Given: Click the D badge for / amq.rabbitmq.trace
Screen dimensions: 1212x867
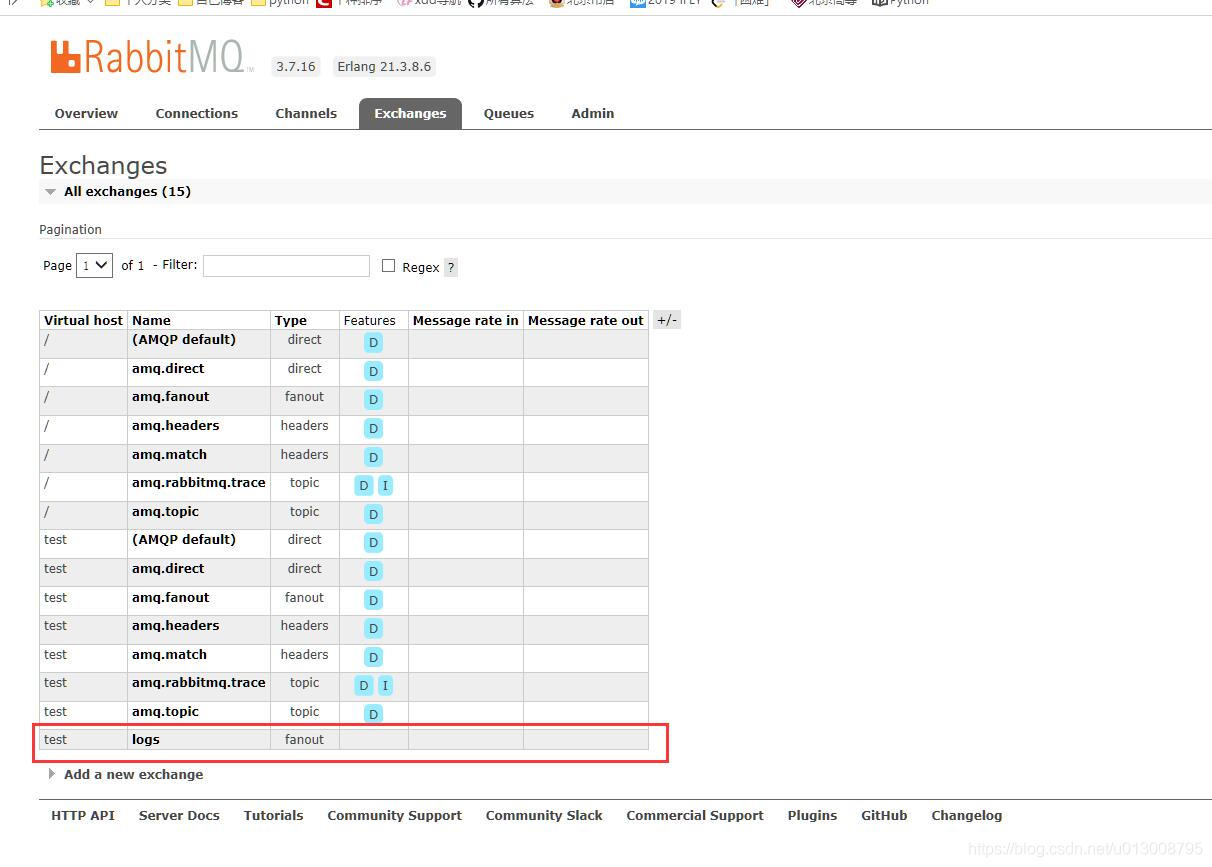Looking at the screenshot, I should tap(363, 485).
